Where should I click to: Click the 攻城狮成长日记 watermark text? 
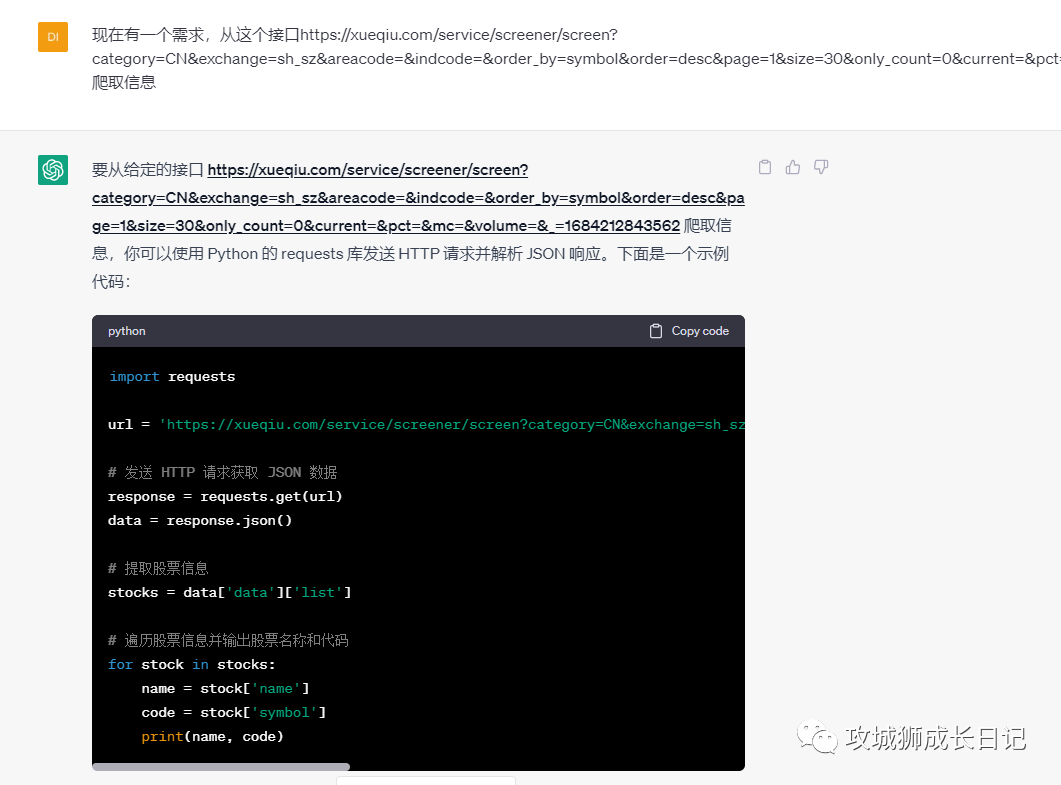935,738
